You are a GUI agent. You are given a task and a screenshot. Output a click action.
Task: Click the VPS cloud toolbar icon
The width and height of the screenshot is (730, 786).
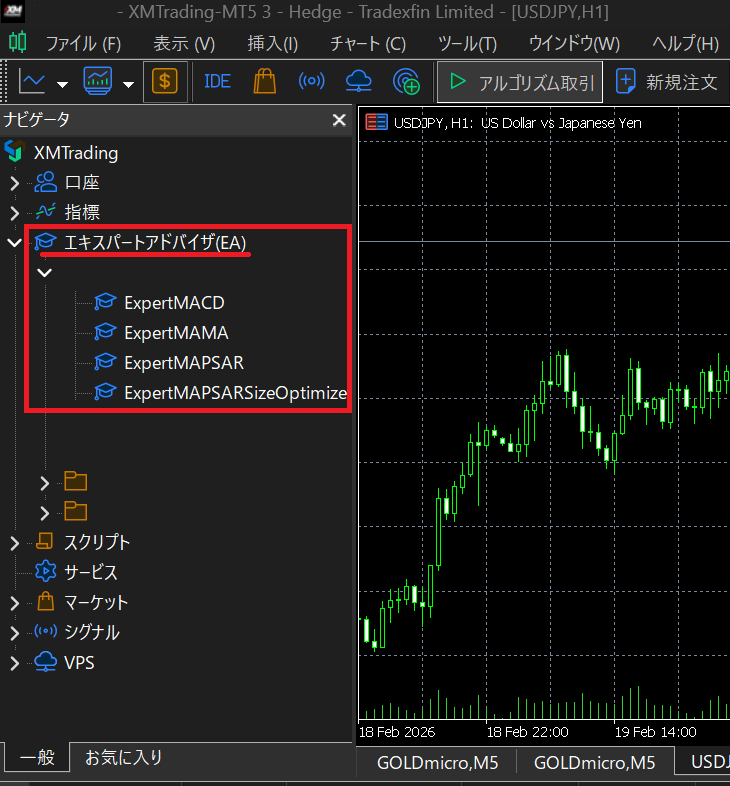point(358,81)
